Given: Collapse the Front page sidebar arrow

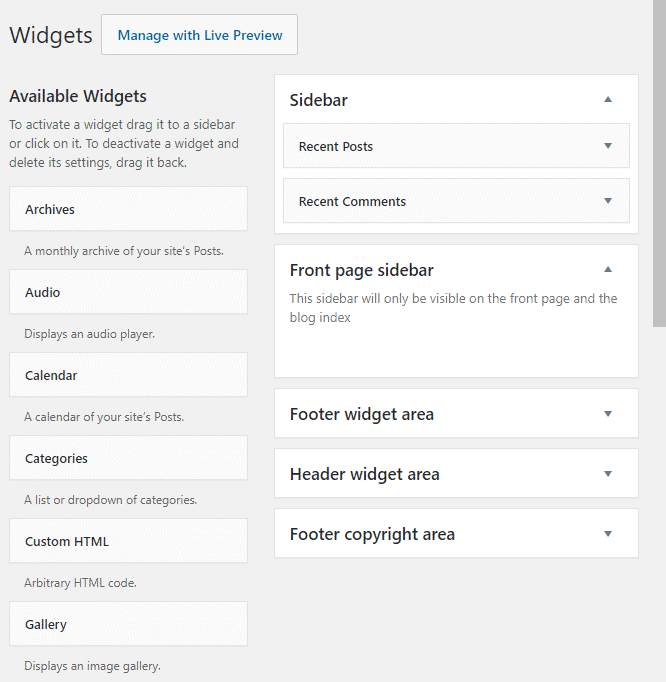Looking at the screenshot, I should [x=607, y=269].
